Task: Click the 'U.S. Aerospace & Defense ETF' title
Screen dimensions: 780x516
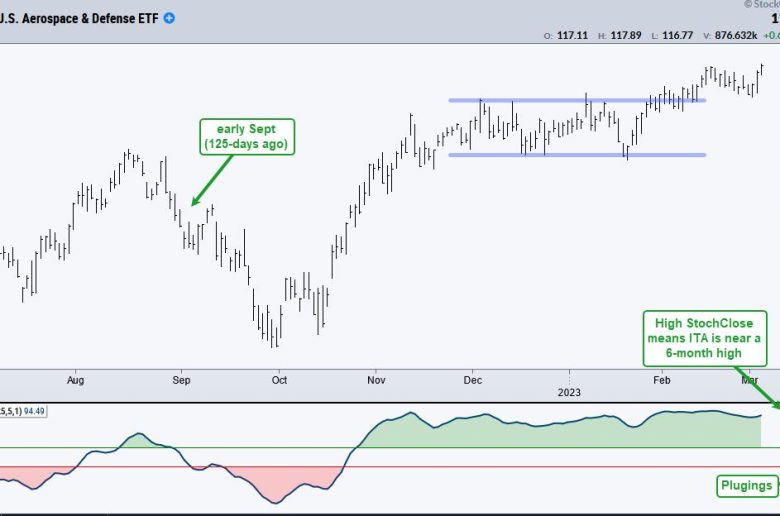Action: [79, 18]
